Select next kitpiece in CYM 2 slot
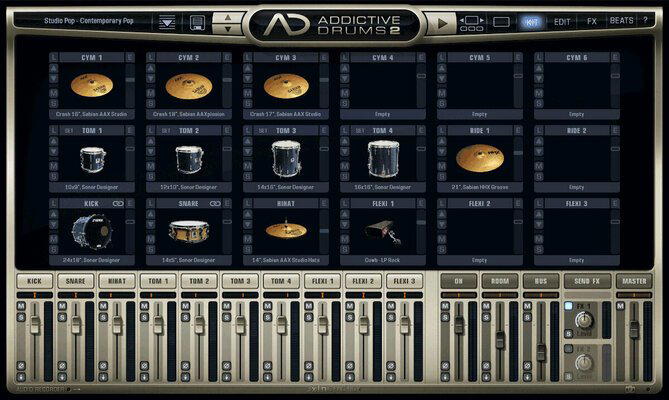669x400 pixels. [150, 78]
